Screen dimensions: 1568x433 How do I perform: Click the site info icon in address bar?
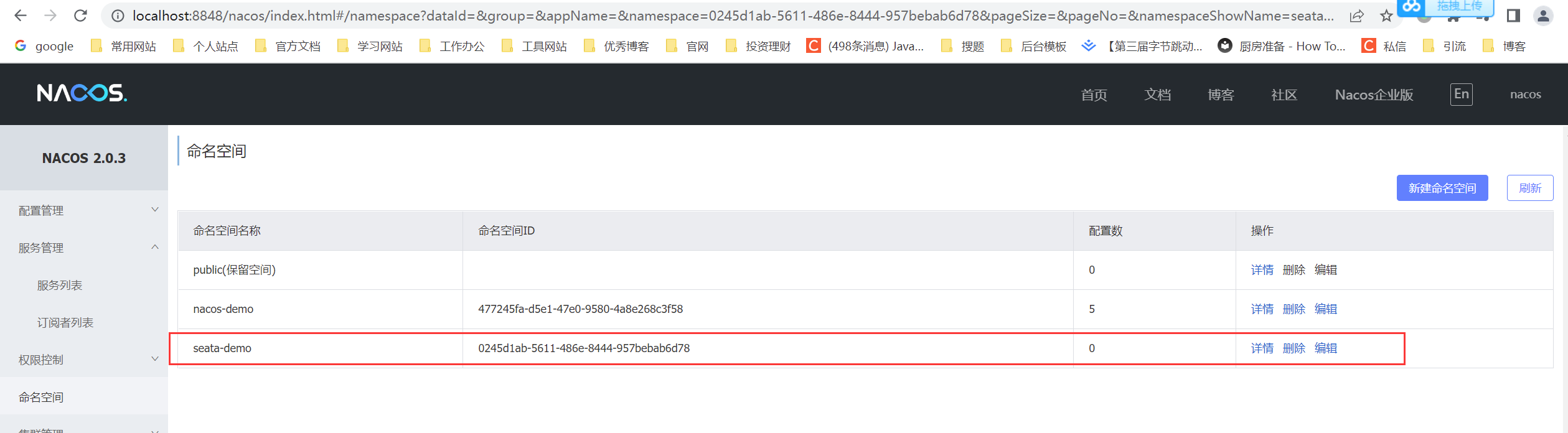[117, 16]
